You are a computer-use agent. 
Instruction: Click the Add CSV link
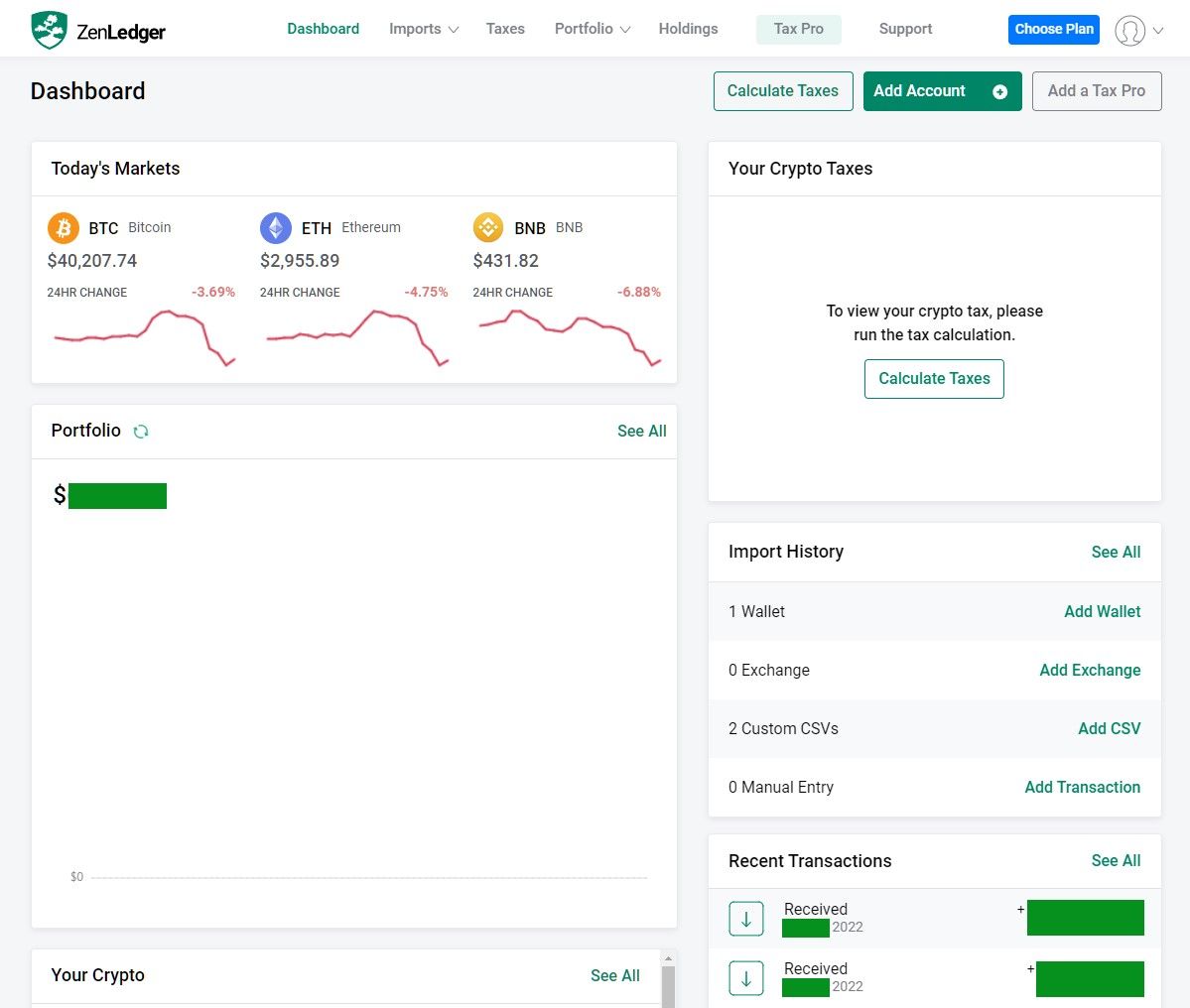point(1110,728)
